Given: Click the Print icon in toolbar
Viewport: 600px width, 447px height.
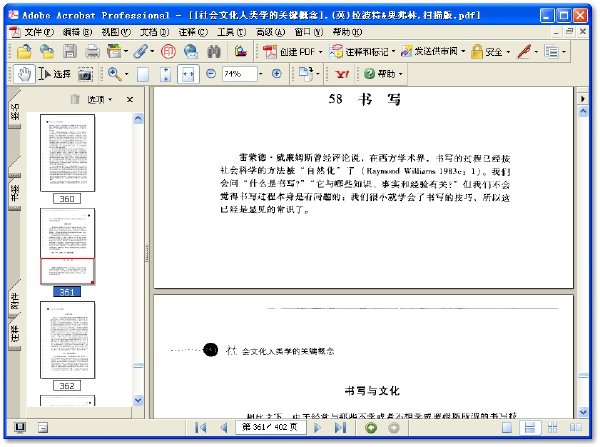Looking at the screenshot, I should 92,51.
